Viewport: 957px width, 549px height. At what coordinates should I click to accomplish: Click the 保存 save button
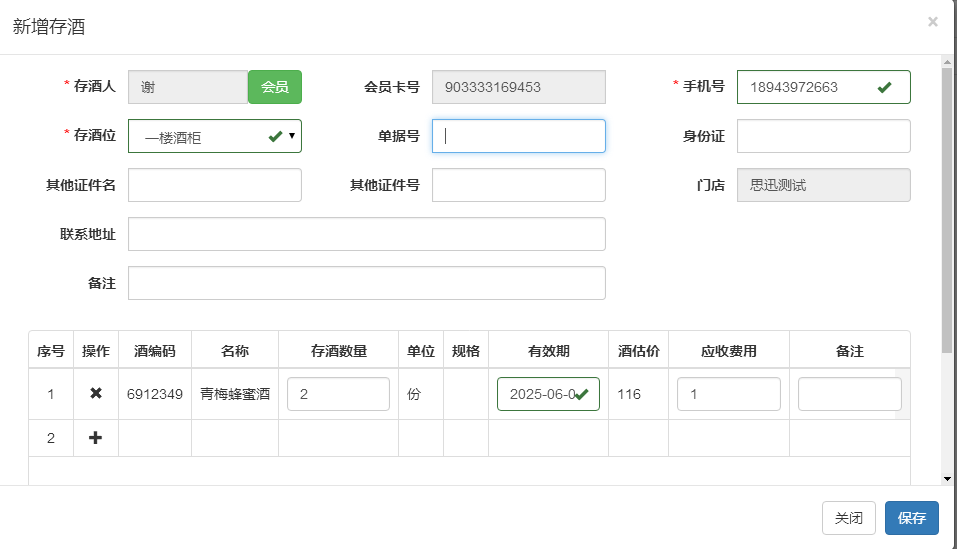click(x=911, y=518)
